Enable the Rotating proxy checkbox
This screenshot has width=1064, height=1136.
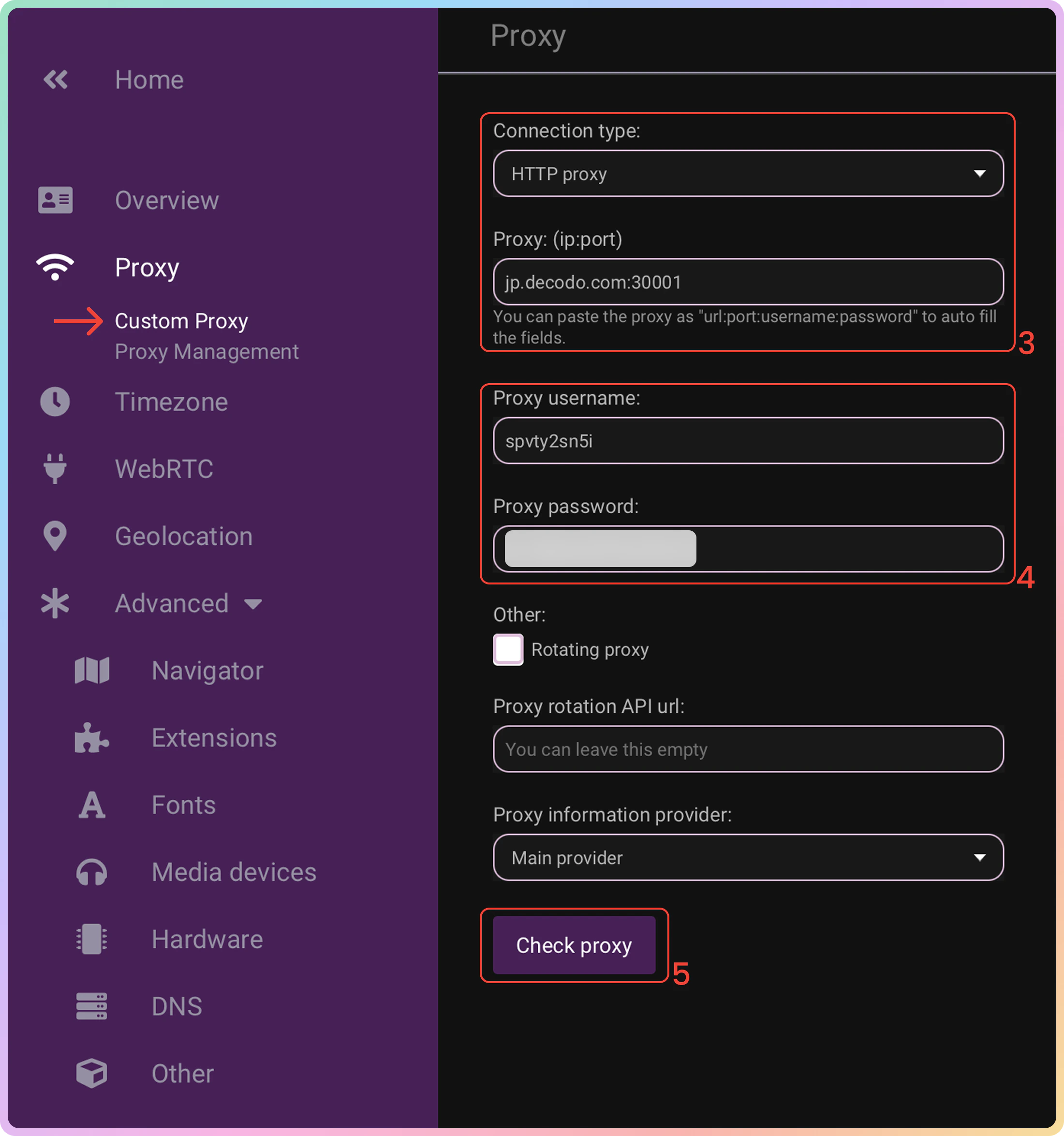coord(508,650)
